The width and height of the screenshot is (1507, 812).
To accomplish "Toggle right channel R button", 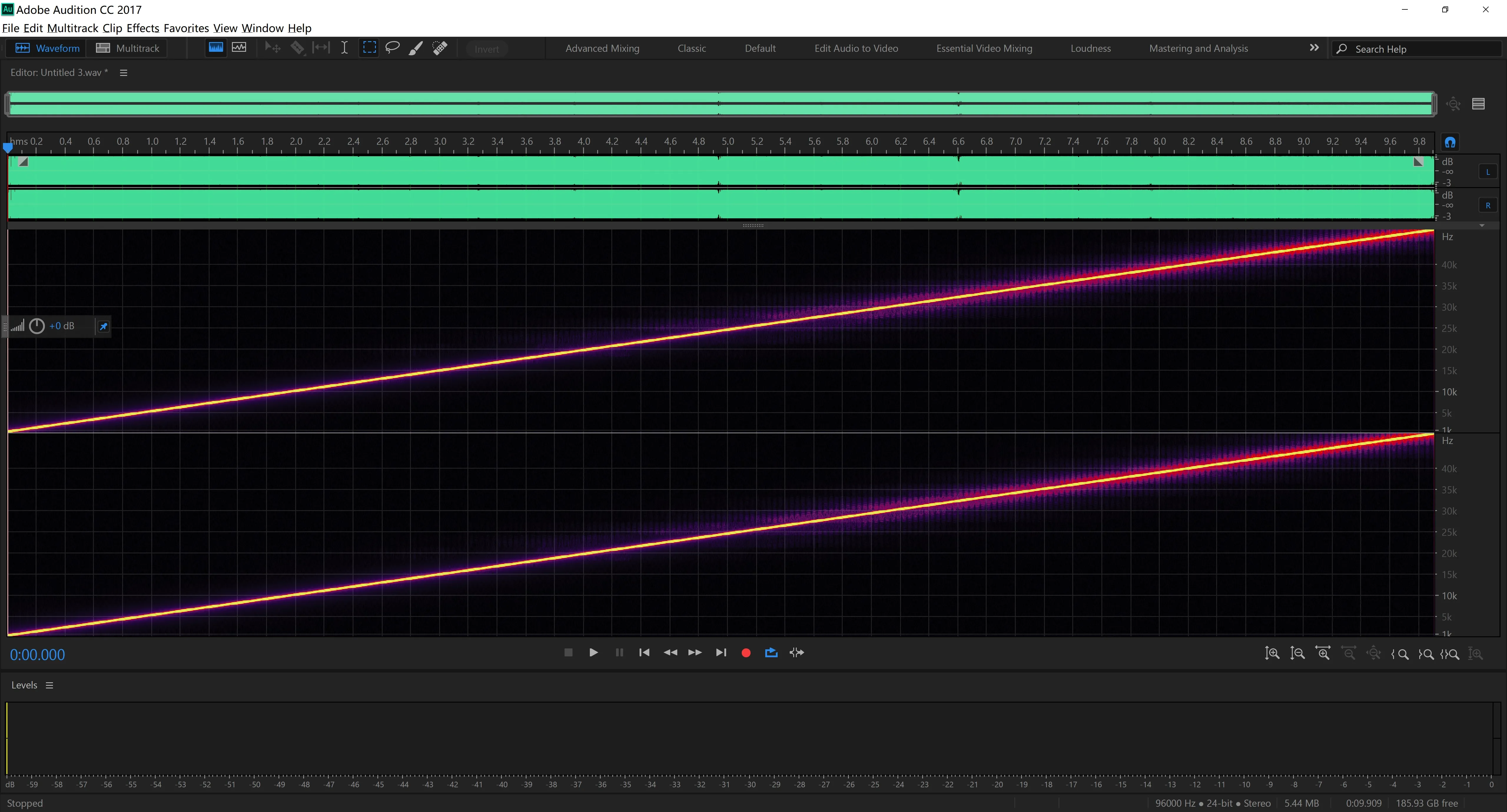I will [x=1488, y=205].
